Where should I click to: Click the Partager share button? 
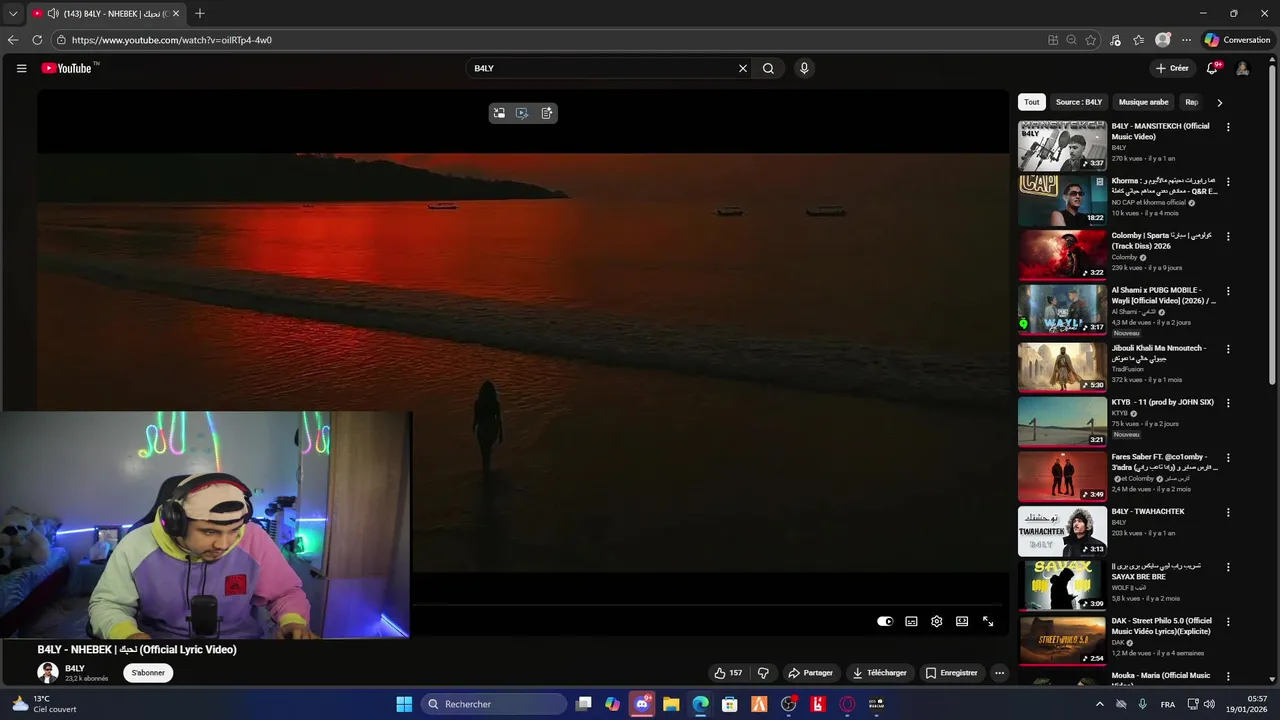pos(810,673)
